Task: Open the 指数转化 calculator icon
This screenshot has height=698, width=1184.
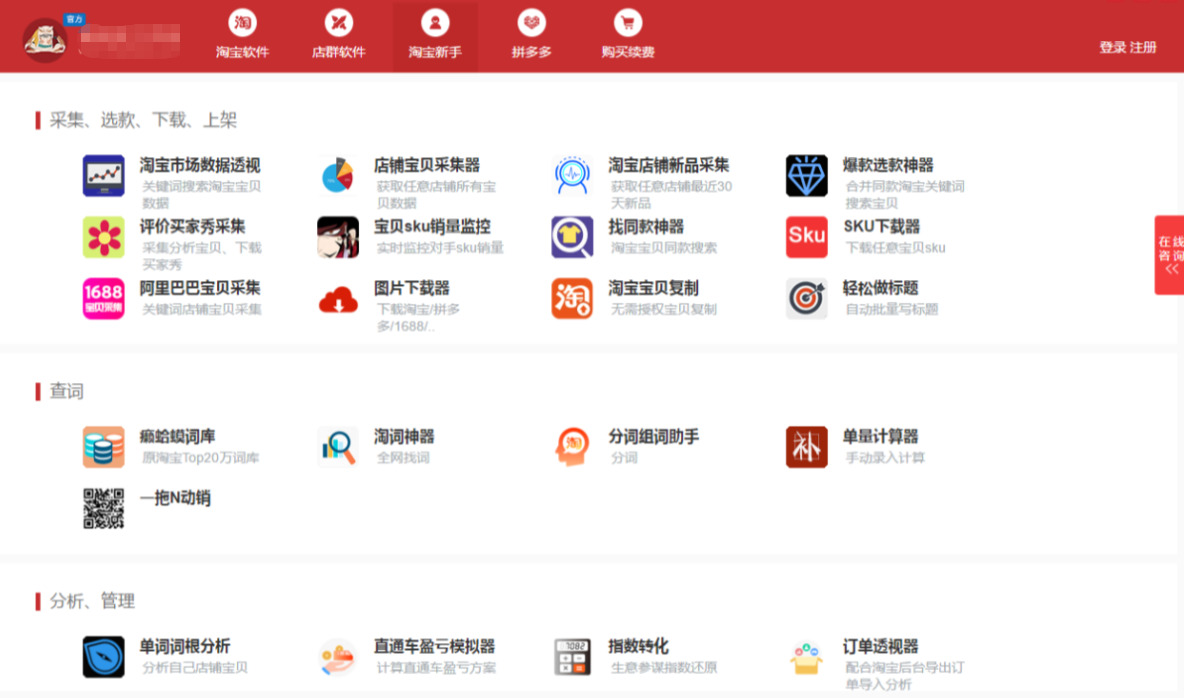Action: pyautogui.click(x=572, y=656)
